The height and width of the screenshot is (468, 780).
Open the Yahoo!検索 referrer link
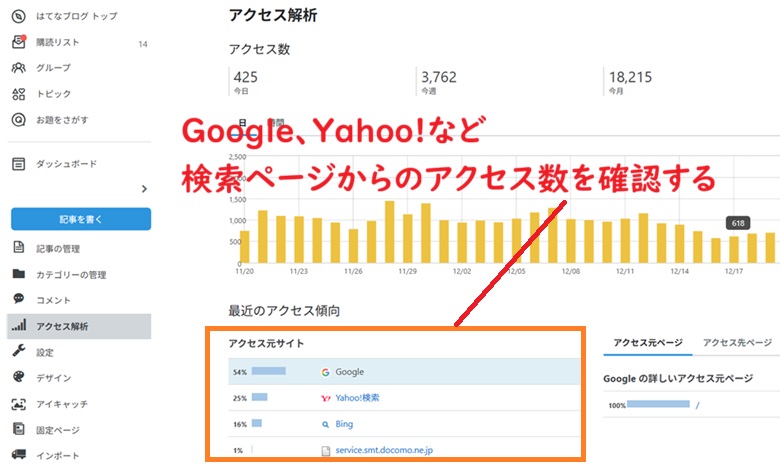point(357,398)
